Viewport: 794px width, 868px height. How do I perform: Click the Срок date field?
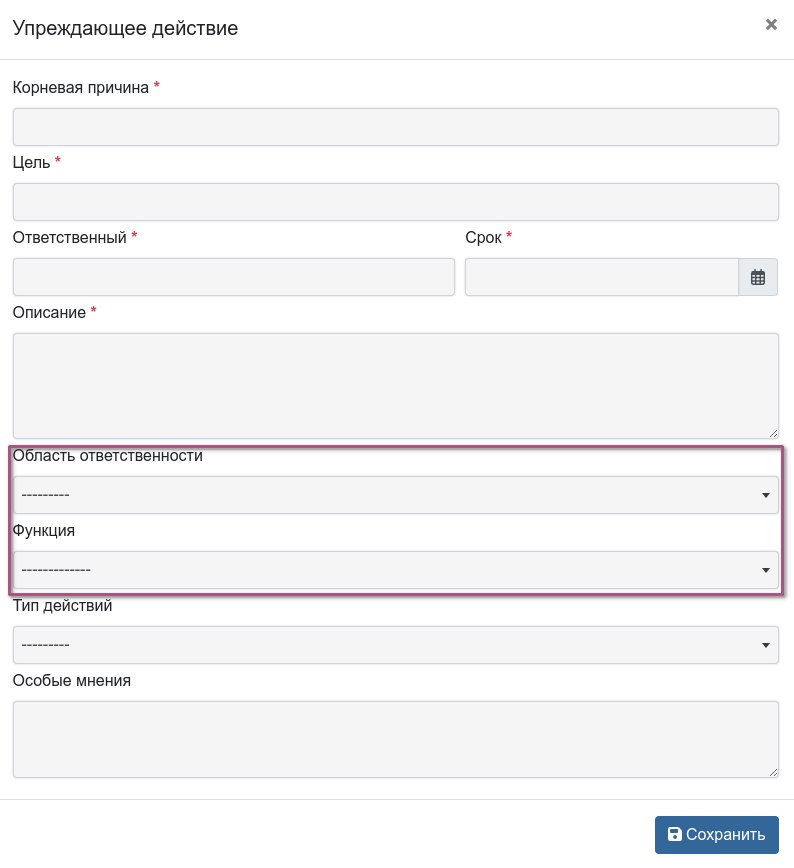(601, 277)
